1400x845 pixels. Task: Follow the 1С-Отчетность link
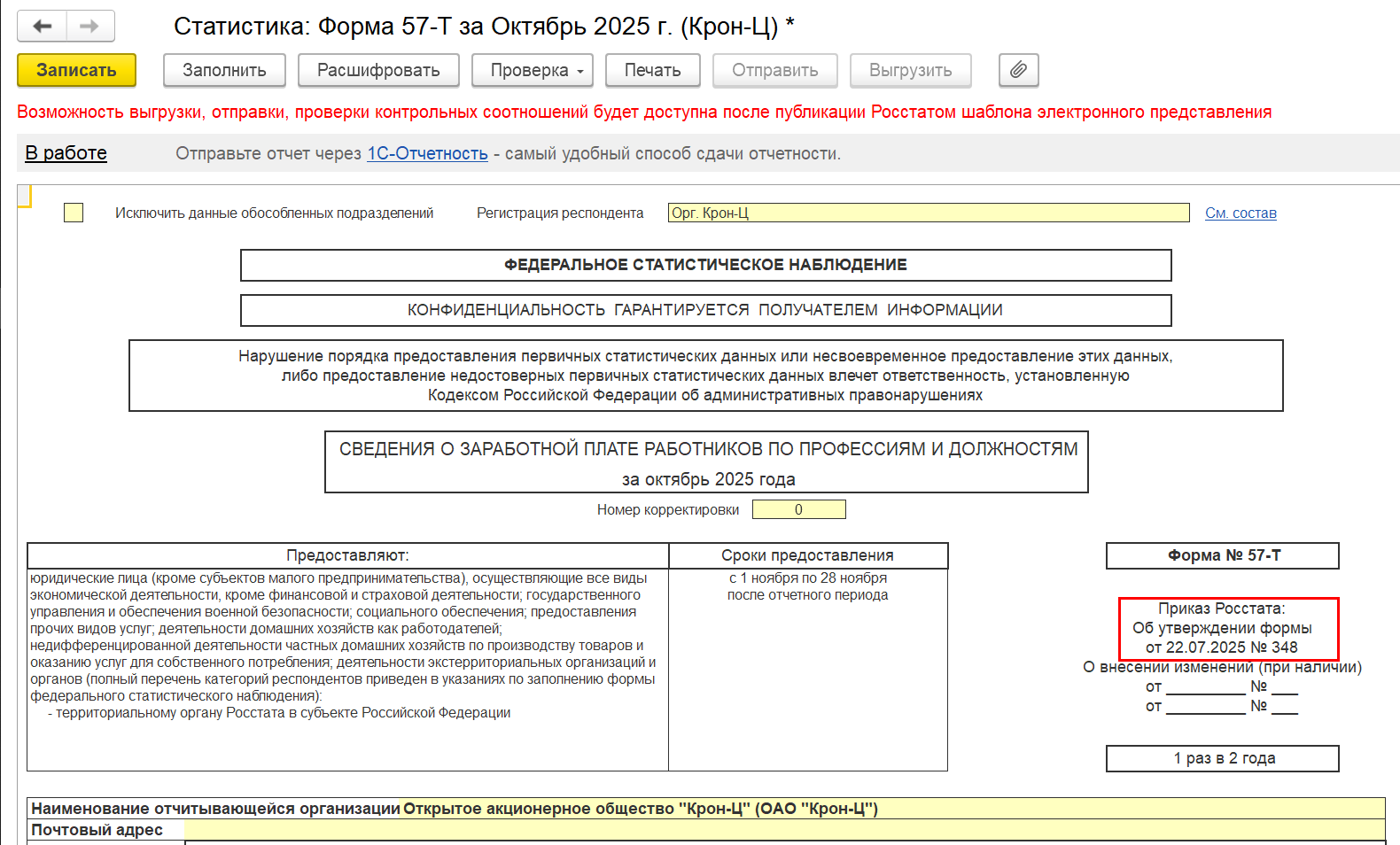pyautogui.click(x=427, y=153)
